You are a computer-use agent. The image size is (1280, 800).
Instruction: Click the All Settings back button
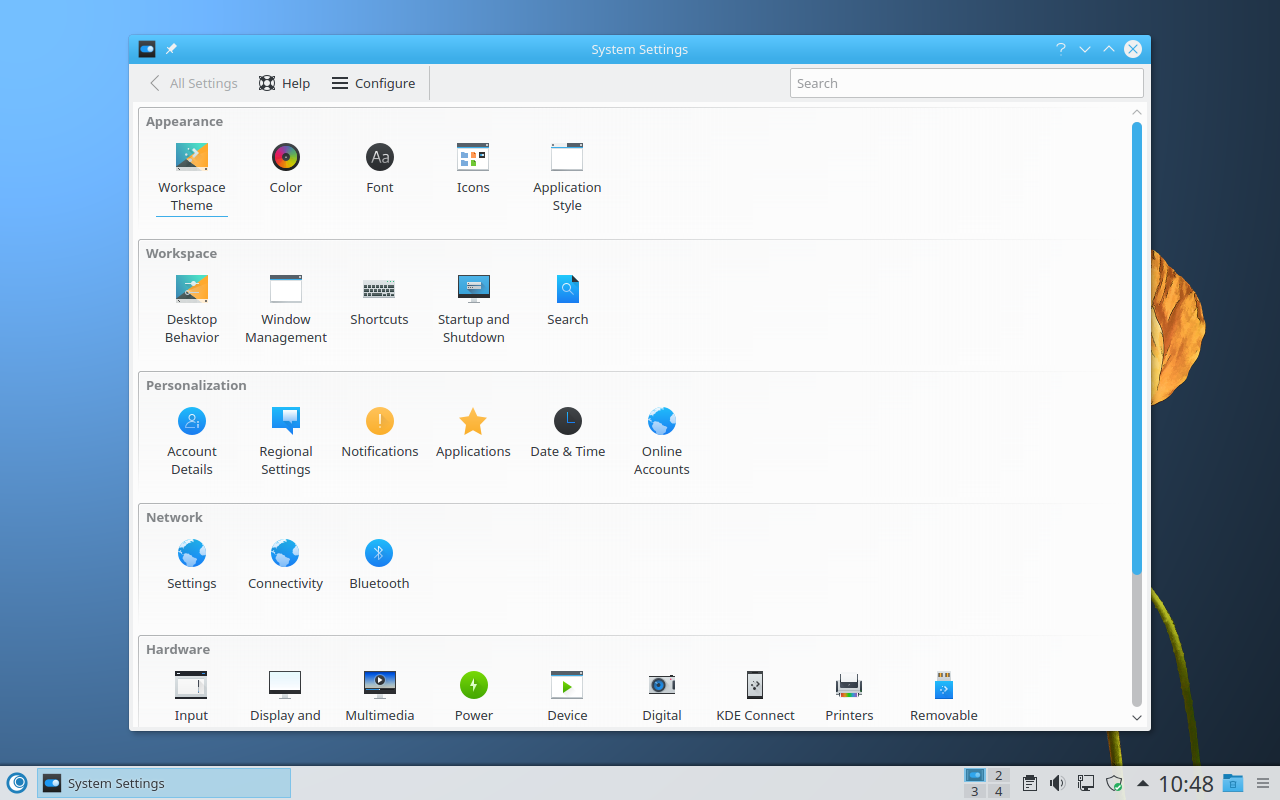(193, 83)
